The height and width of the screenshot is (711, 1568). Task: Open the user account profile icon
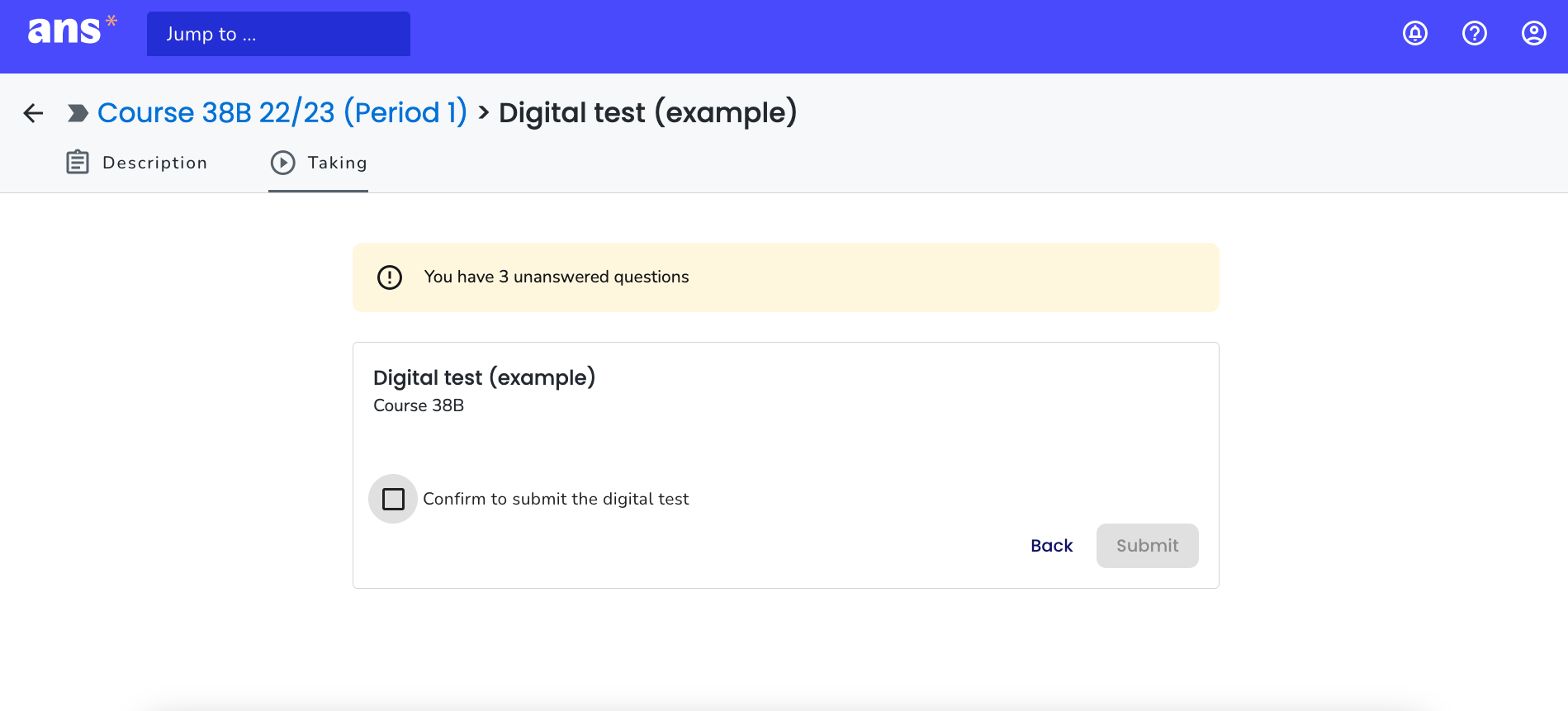[x=1534, y=33]
